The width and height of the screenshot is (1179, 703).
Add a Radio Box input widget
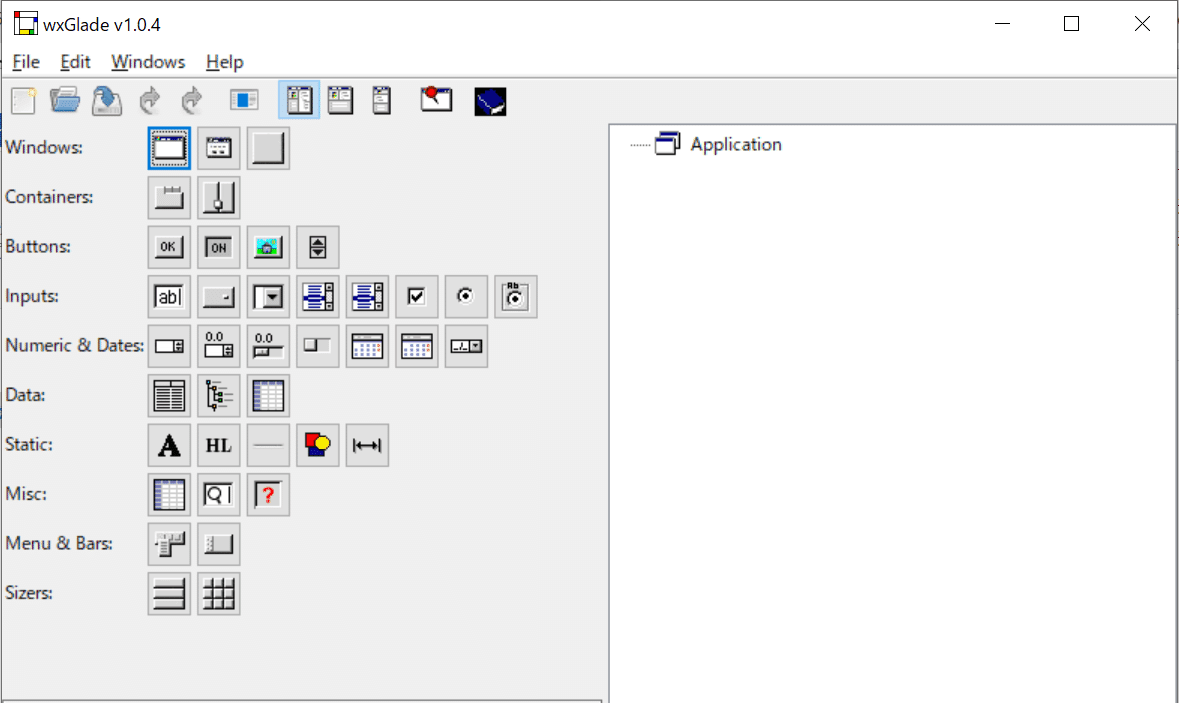516,297
